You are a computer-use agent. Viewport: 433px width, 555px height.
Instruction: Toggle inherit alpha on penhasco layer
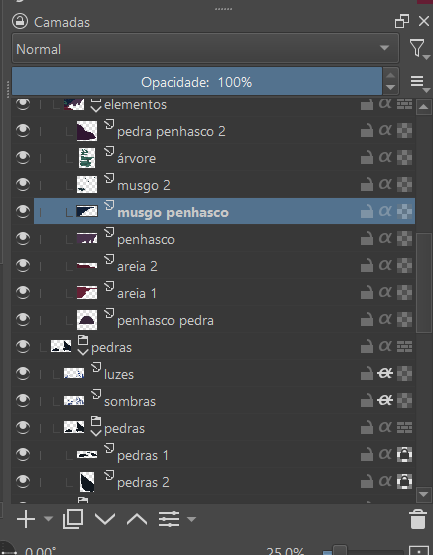pyautogui.click(x=385, y=239)
